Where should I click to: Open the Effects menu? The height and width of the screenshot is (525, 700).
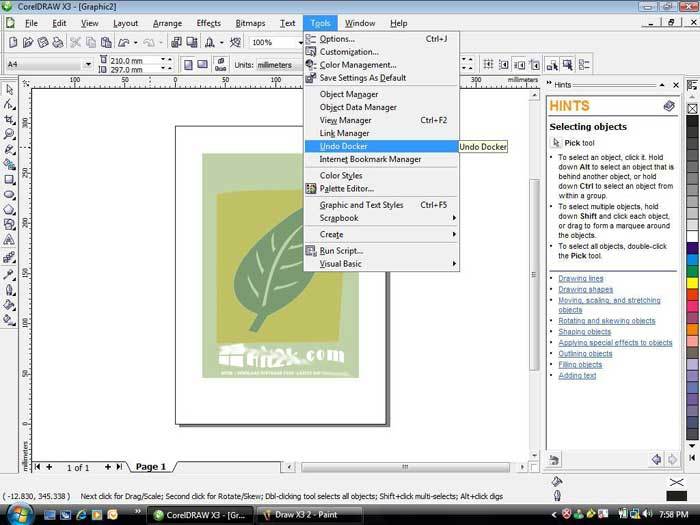pyautogui.click(x=208, y=23)
